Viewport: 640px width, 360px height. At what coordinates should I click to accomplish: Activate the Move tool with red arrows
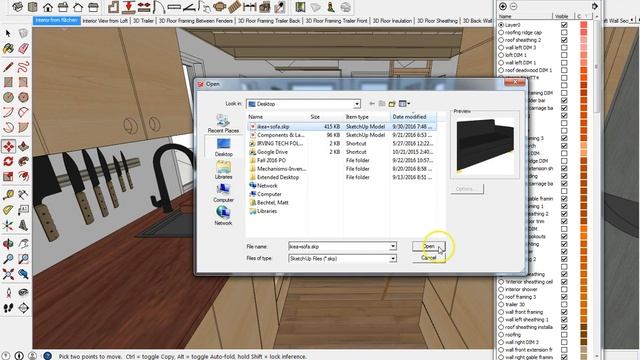8,146
